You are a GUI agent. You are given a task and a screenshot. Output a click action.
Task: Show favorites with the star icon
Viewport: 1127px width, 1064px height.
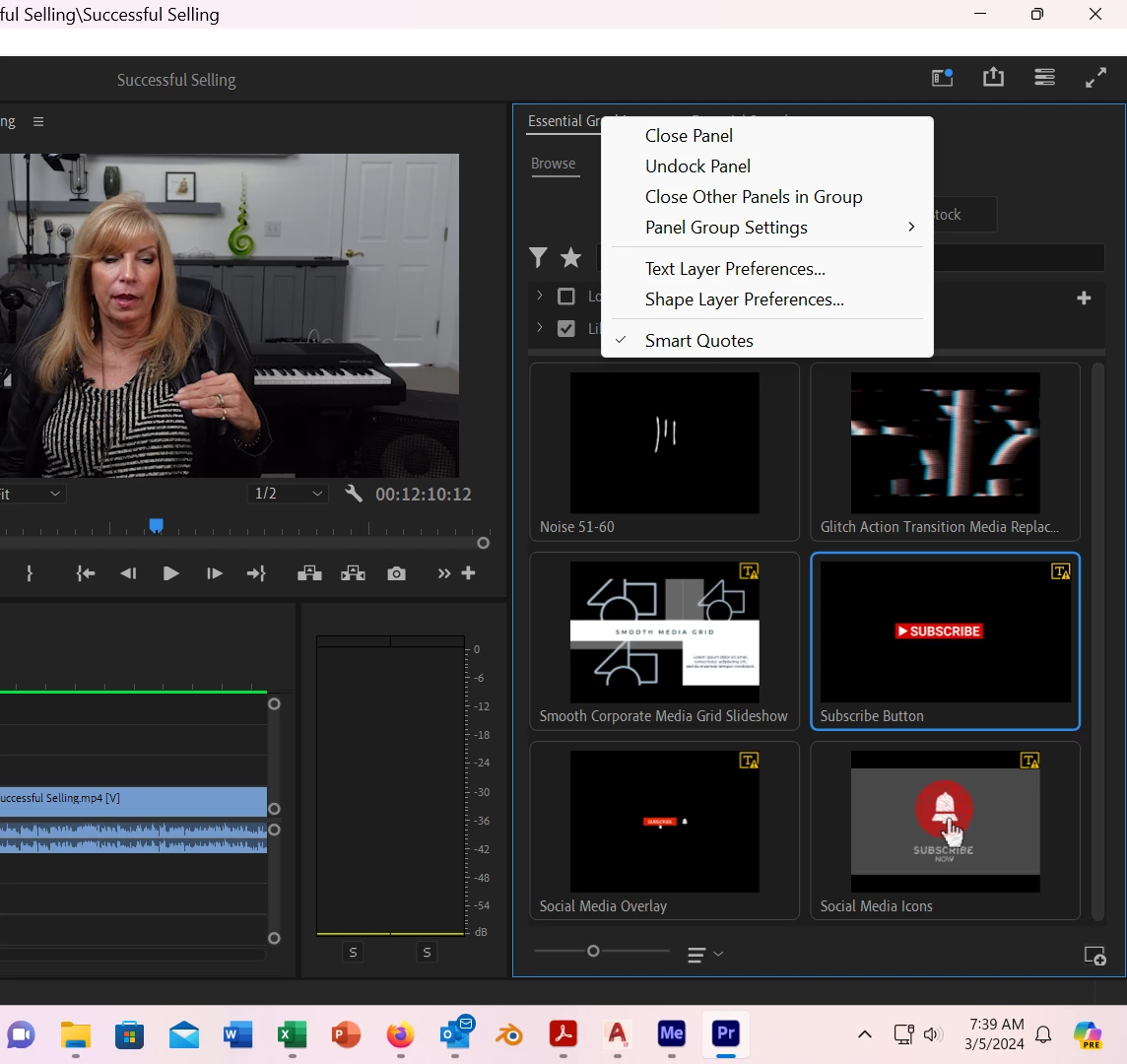coord(570,257)
